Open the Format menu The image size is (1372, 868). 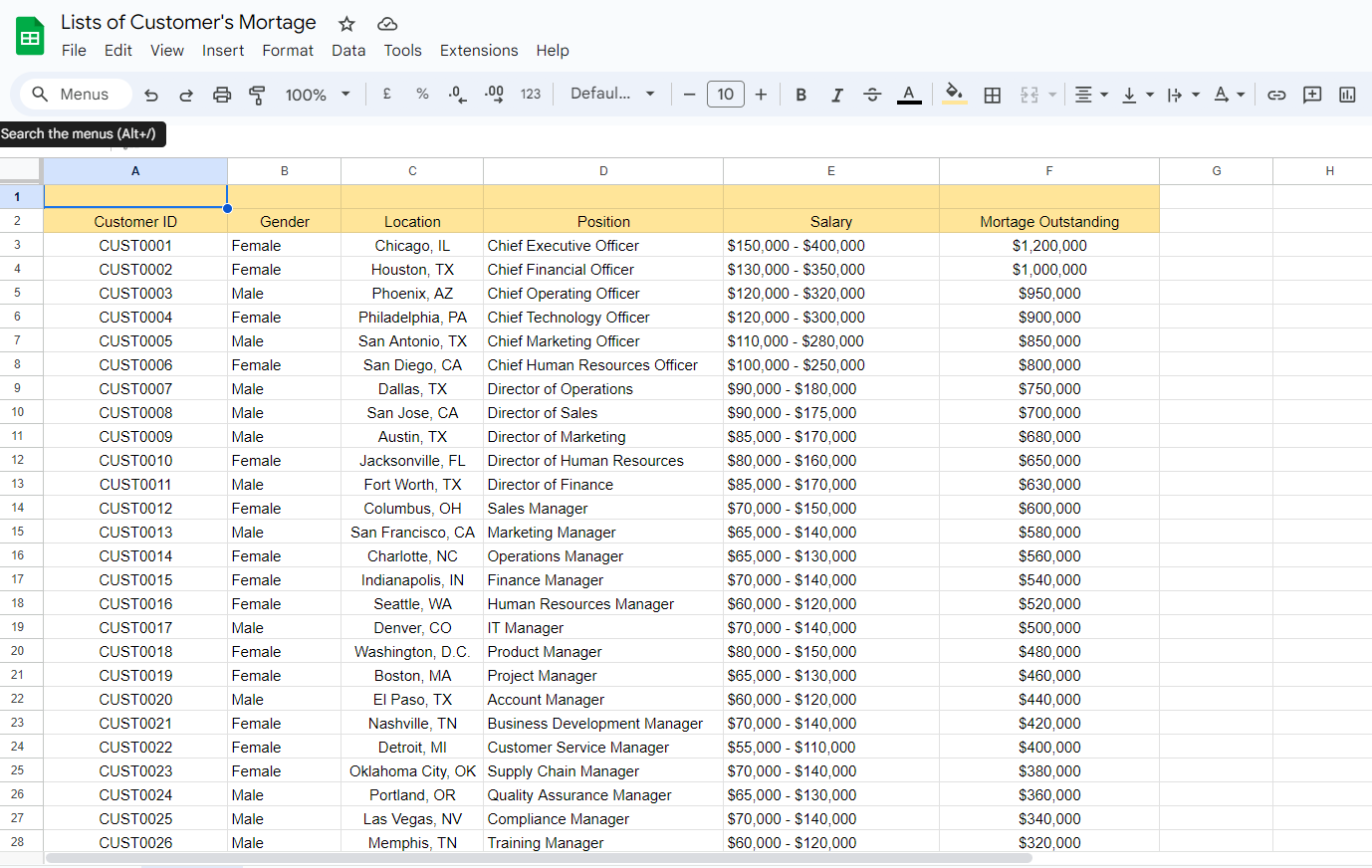coord(288,51)
